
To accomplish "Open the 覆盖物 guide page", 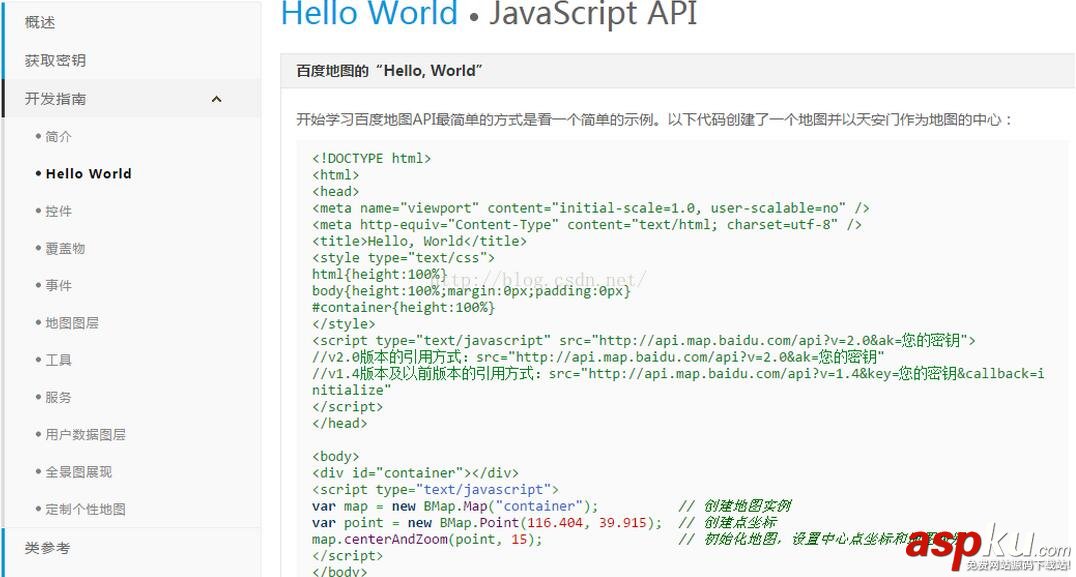I will pyautogui.click(x=65, y=248).
